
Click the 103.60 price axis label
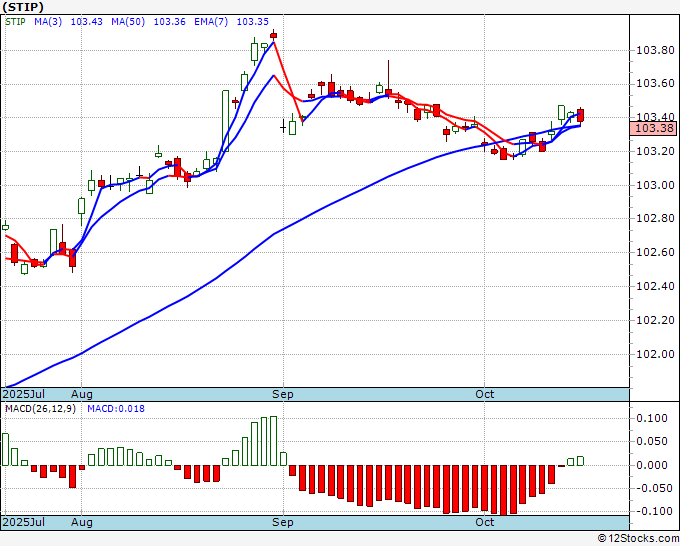pyautogui.click(x=655, y=83)
